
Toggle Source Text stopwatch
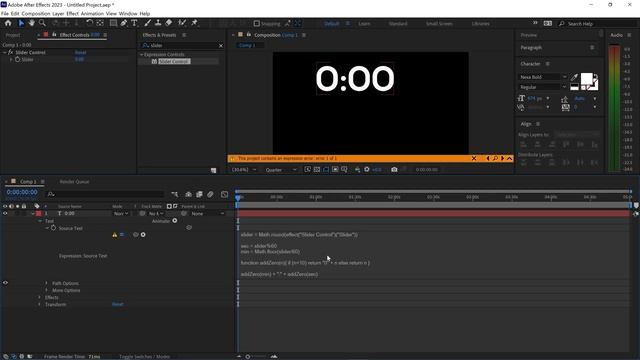(53, 228)
